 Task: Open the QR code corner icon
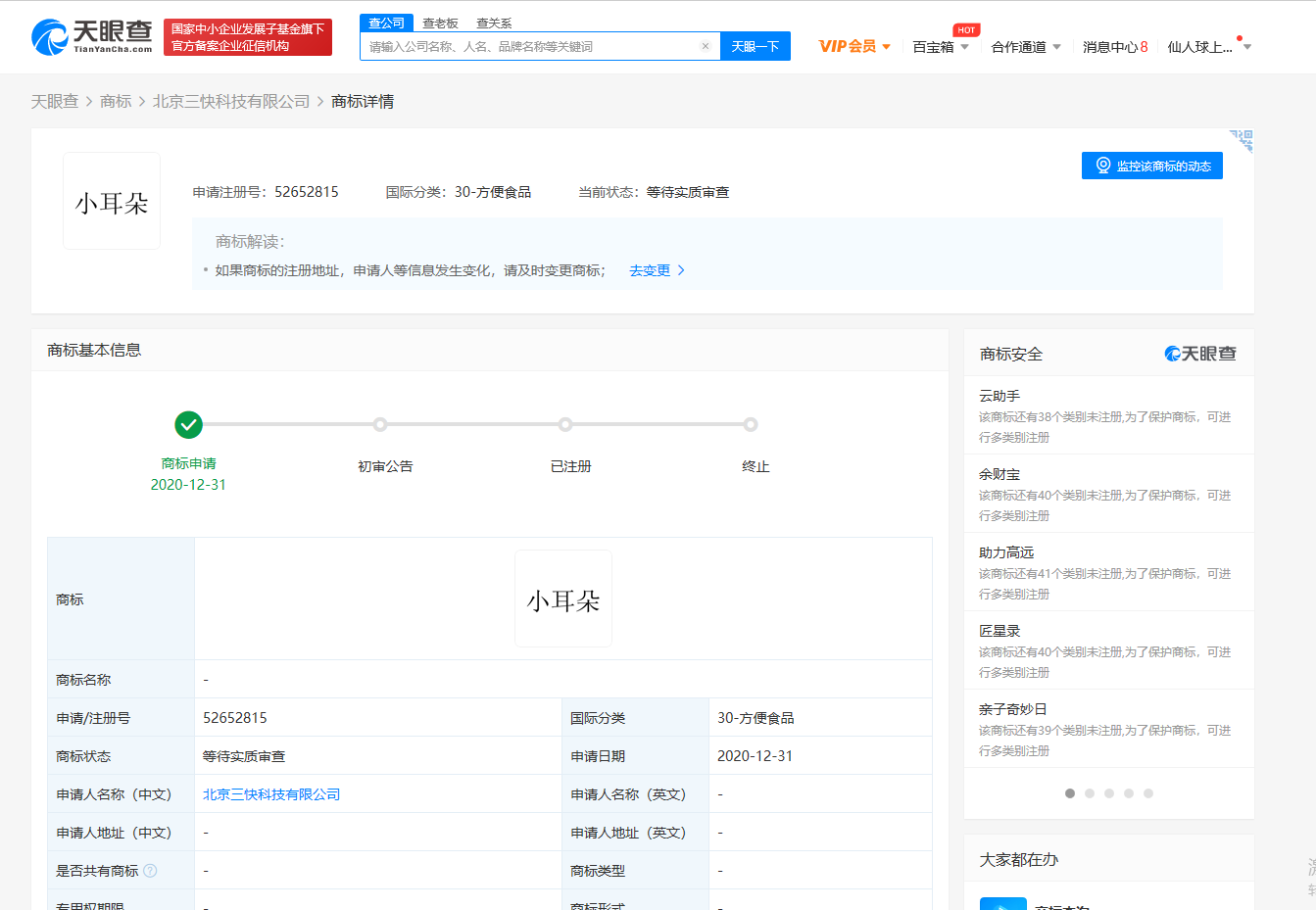click(x=1242, y=141)
